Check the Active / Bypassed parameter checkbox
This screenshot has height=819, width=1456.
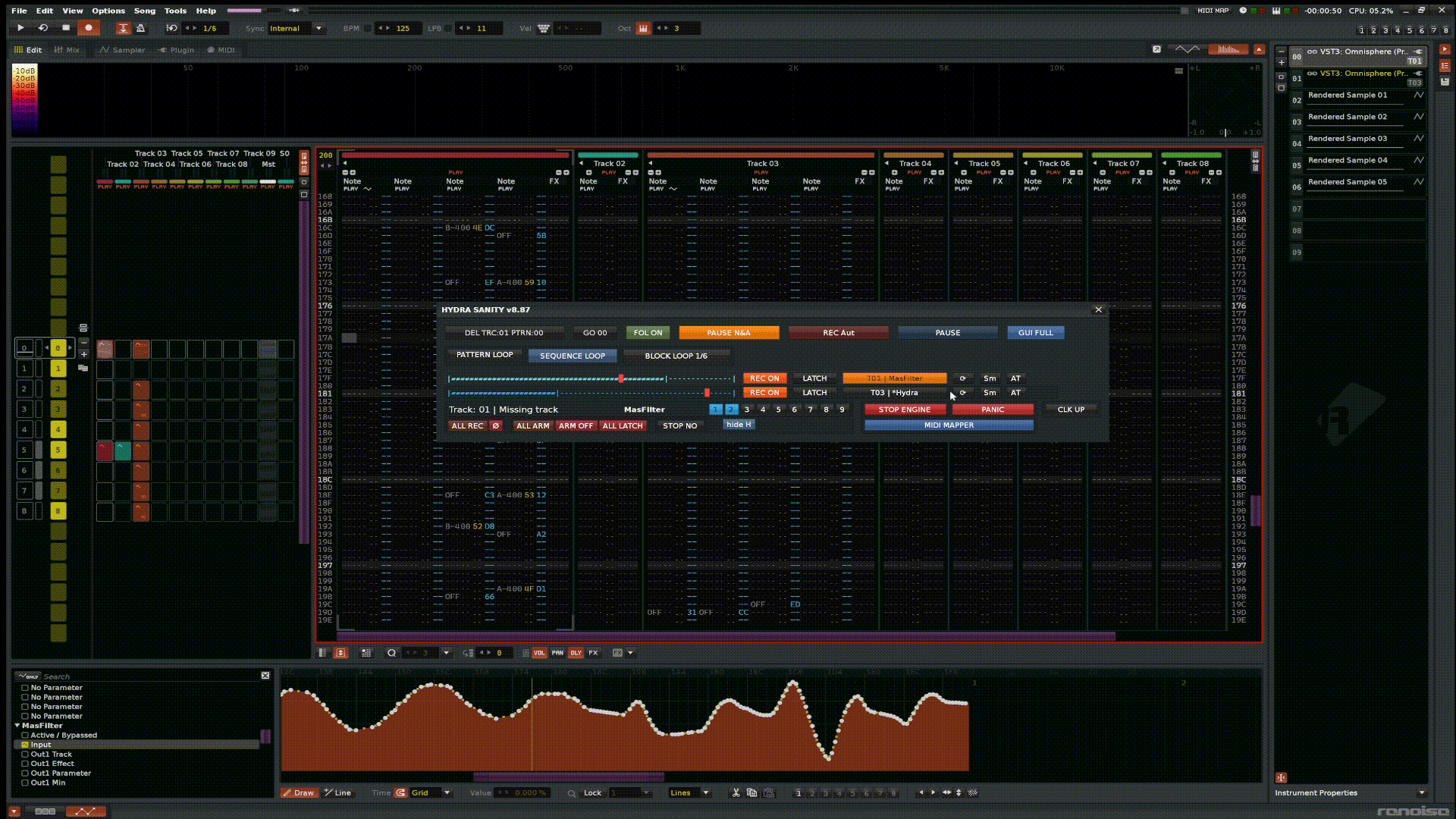(25, 736)
